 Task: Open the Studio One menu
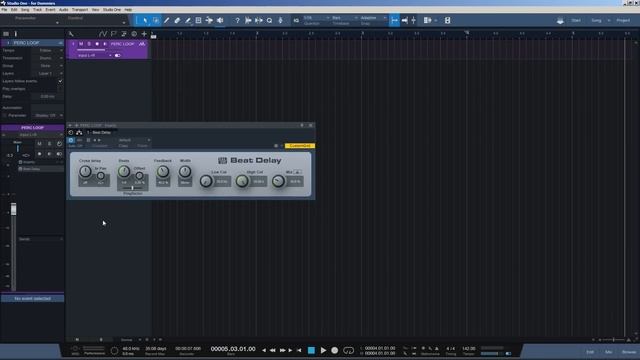coord(111,9)
